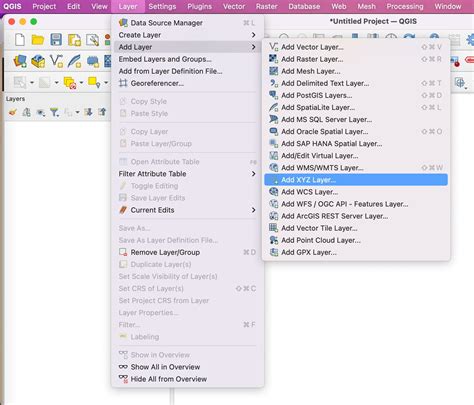Click the Filter Legend funnel icon

tap(54, 112)
